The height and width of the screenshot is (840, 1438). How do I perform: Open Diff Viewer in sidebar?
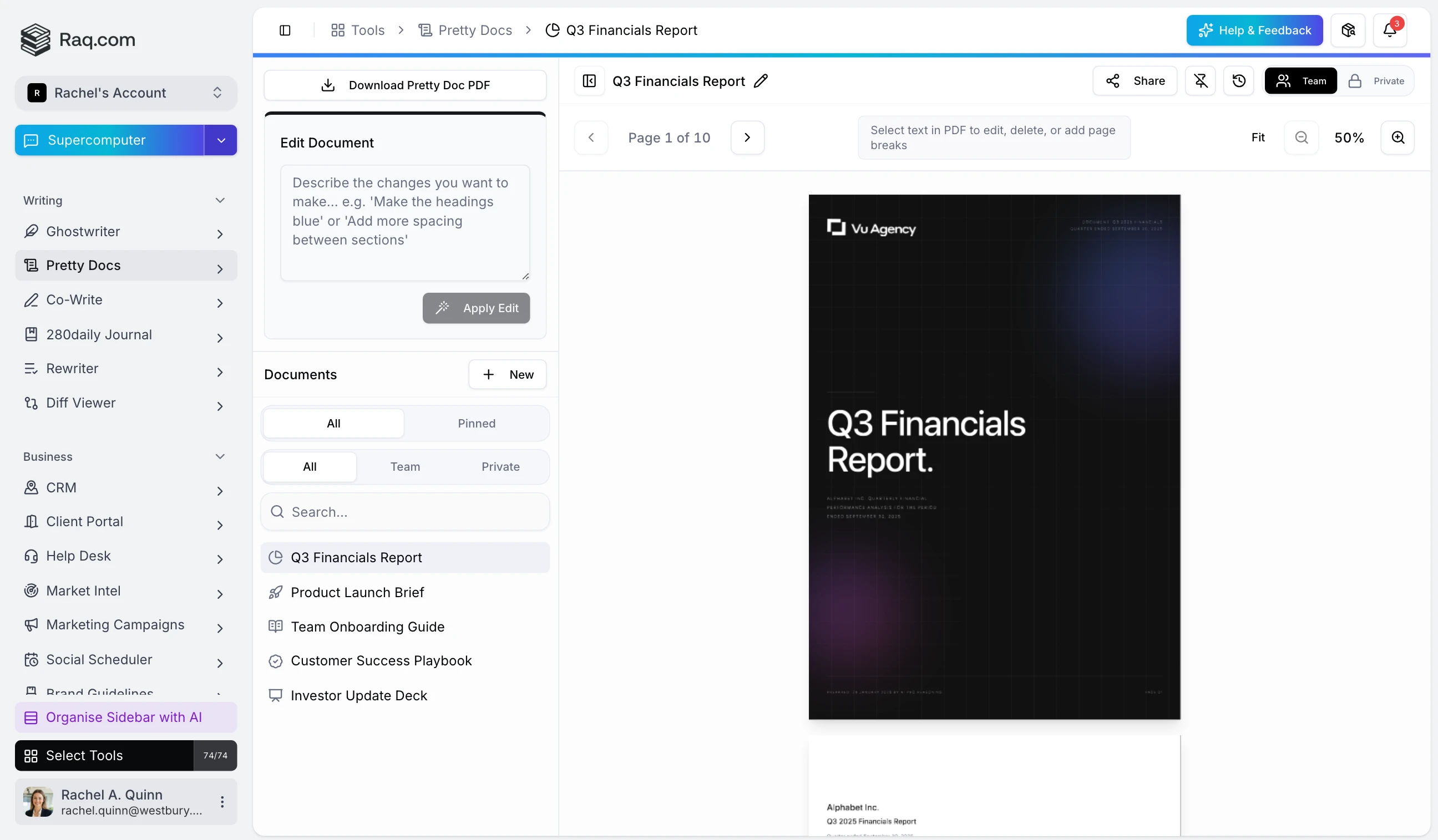126,403
